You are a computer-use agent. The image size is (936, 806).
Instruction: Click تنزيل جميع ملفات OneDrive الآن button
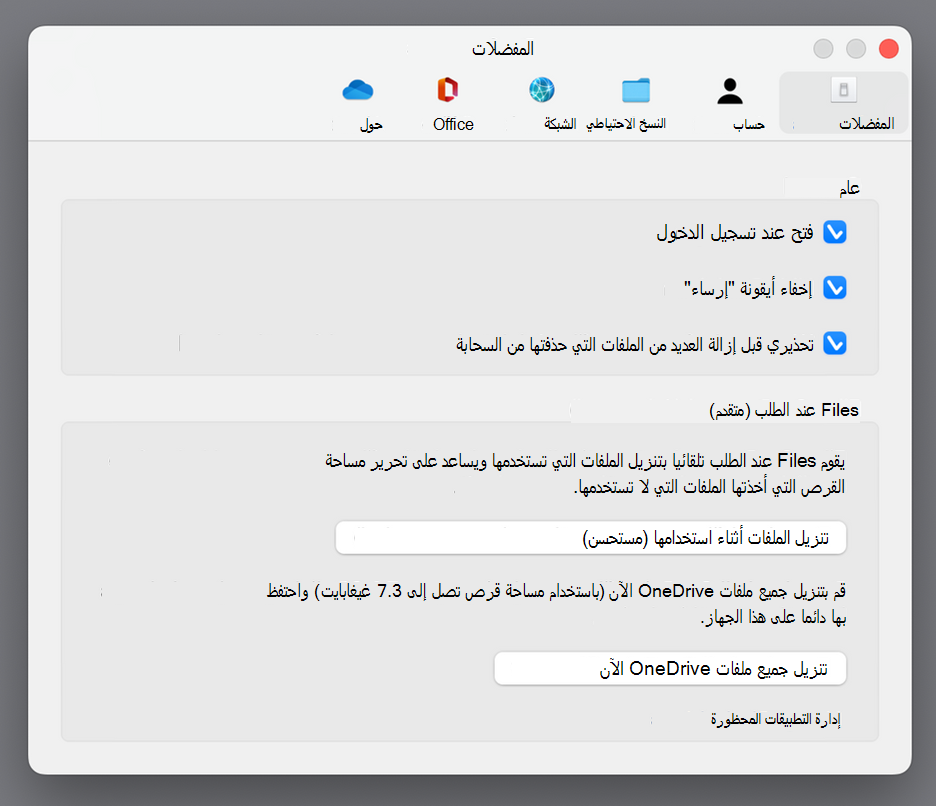pyautogui.click(x=670, y=668)
